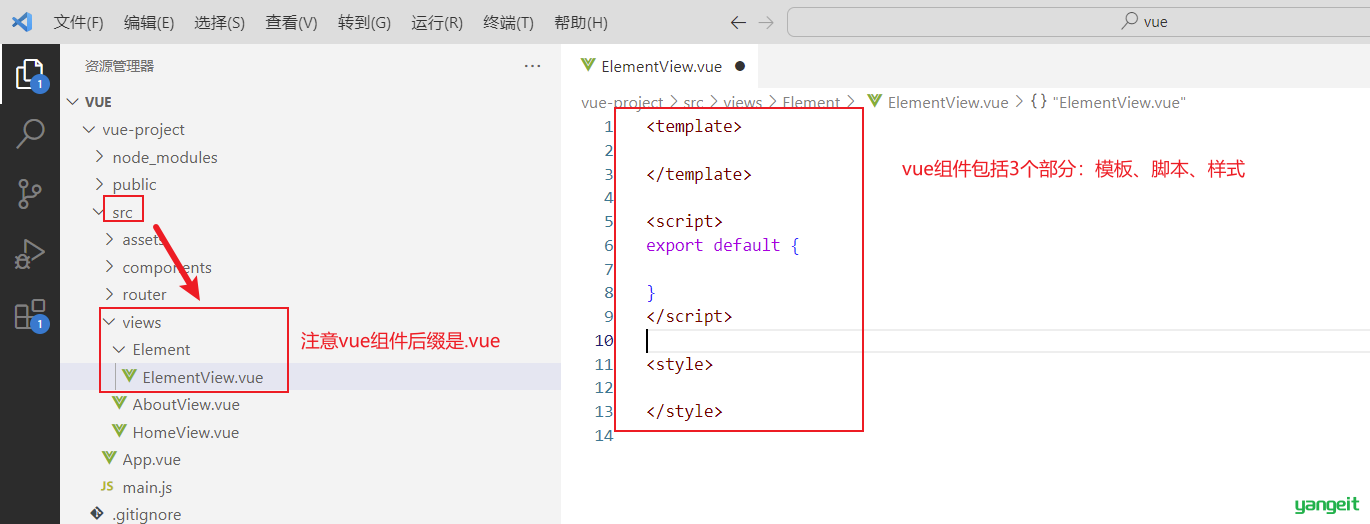This screenshot has height=524, width=1370.
Task: Open the 选择(S) menu
Action: (x=220, y=22)
